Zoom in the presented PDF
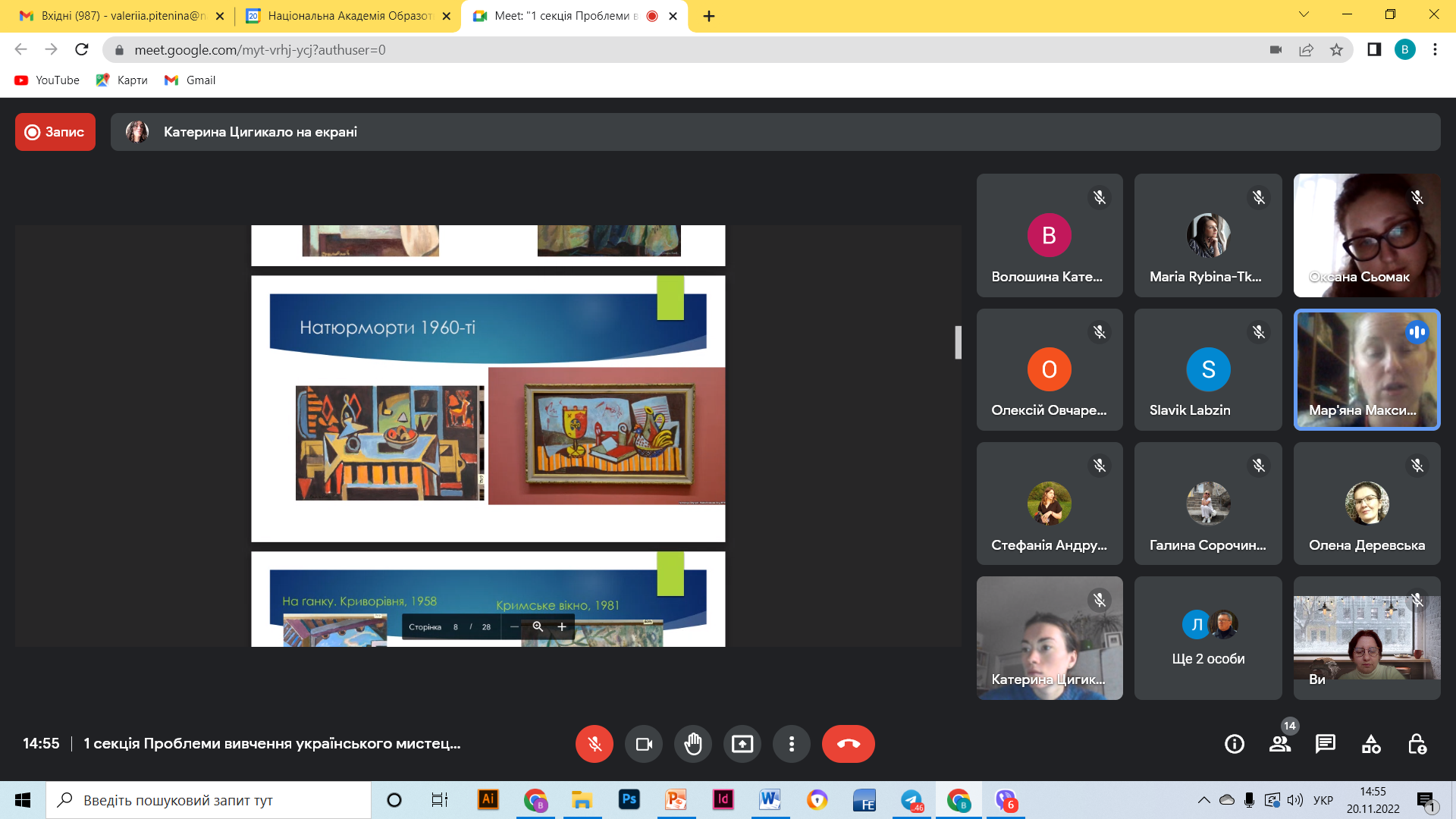The height and width of the screenshot is (819, 1456). [562, 626]
